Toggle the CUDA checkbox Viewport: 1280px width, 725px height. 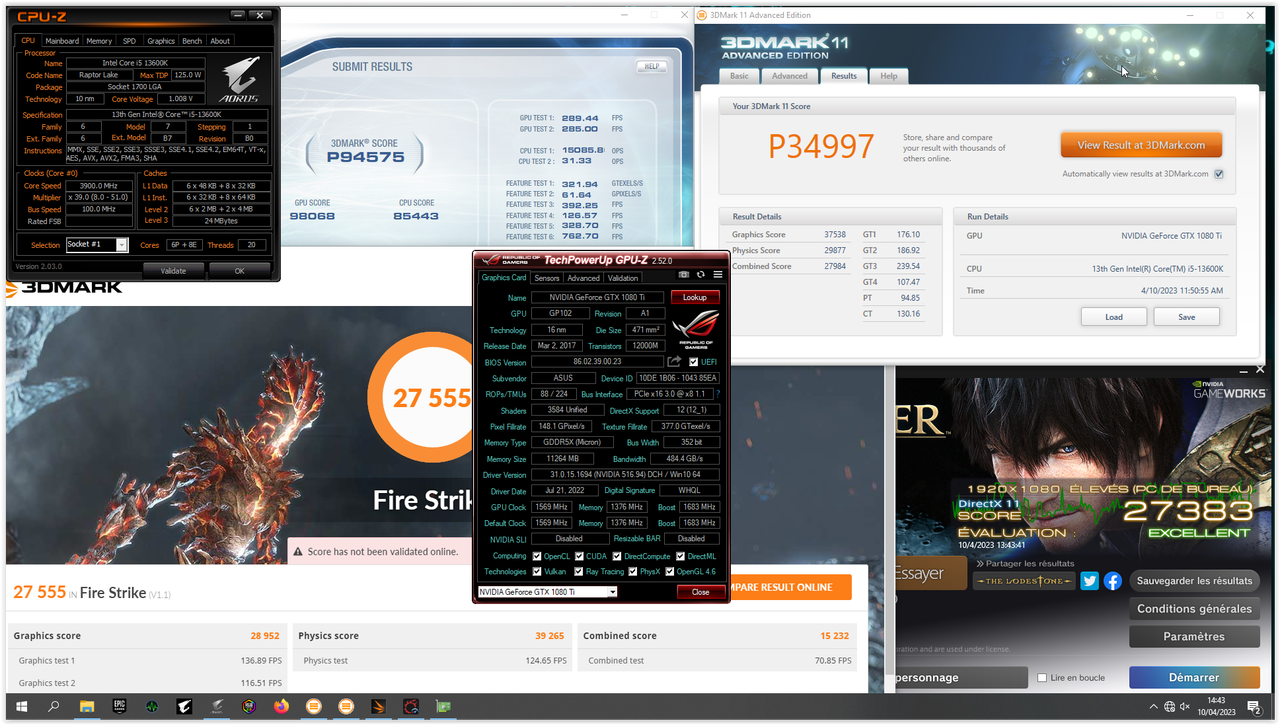pos(580,556)
